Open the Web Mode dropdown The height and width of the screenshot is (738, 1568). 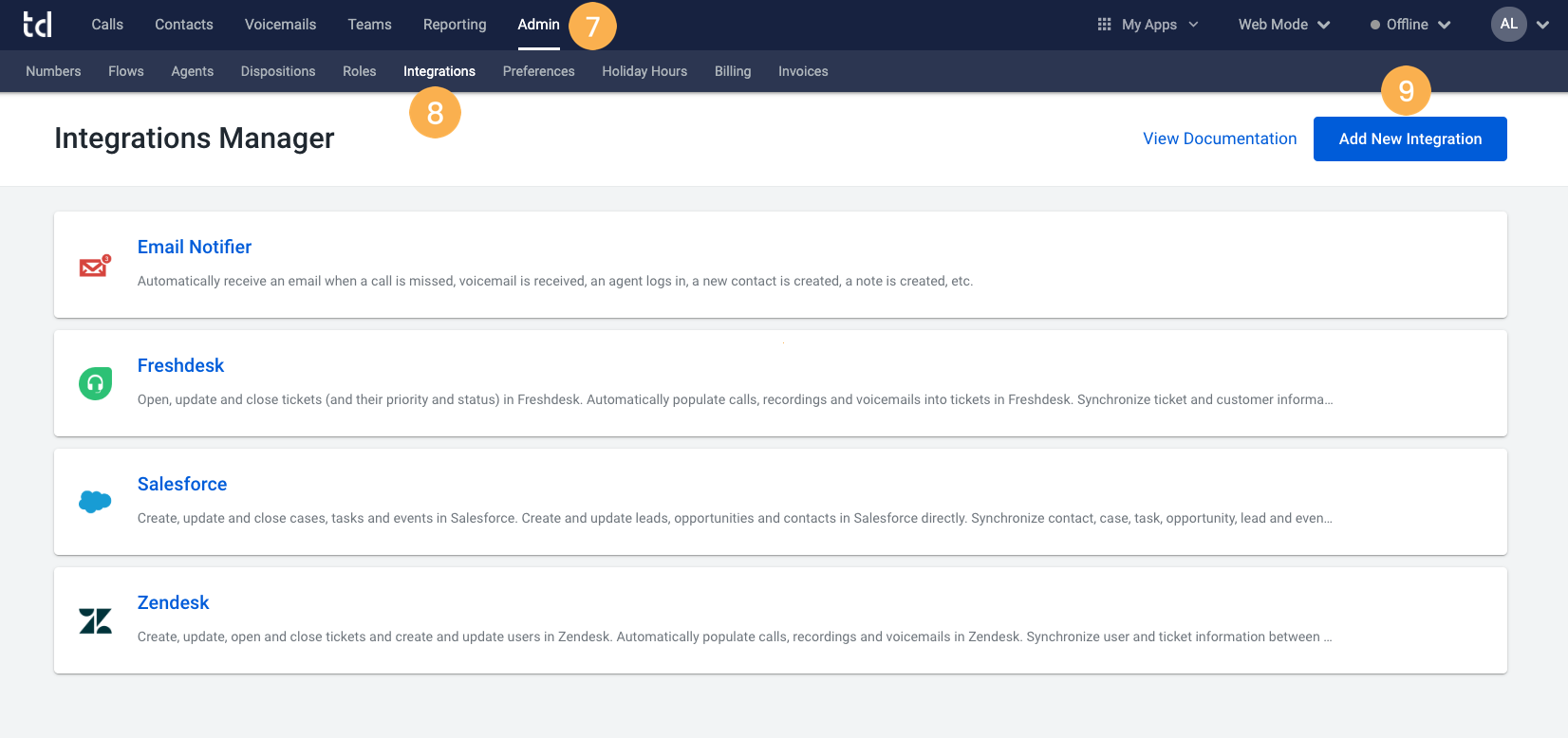coord(1284,25)
